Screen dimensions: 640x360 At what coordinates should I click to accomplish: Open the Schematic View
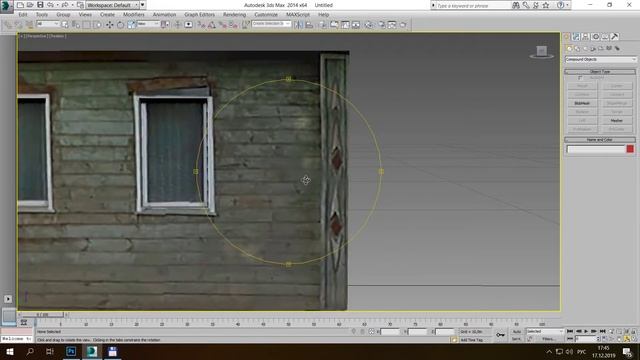pos(356,25)
